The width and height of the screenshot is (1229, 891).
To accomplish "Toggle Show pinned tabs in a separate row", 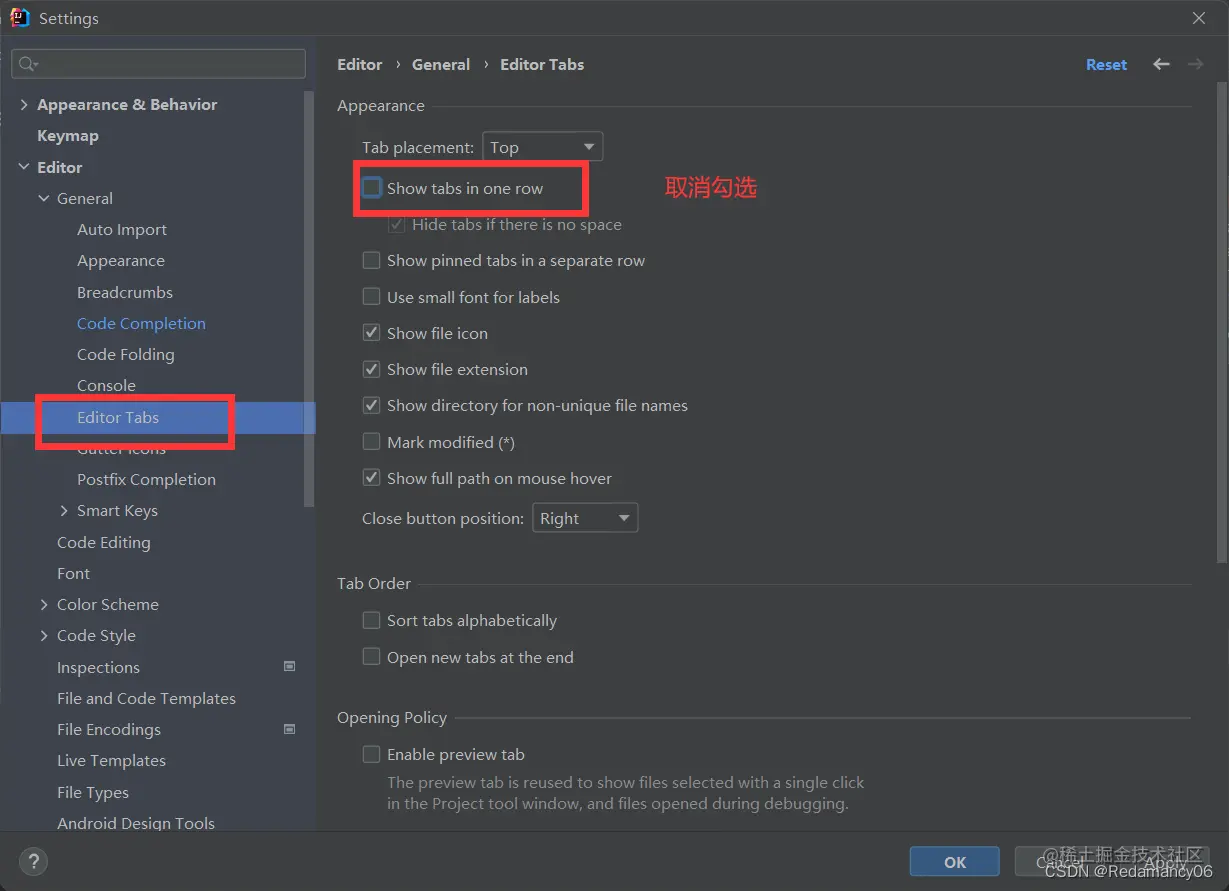I will pyautogui.click(x=371, y=260).
